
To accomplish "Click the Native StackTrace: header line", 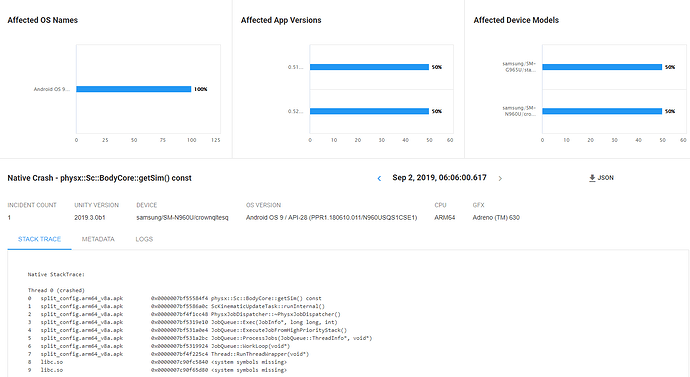I will 56,275.
